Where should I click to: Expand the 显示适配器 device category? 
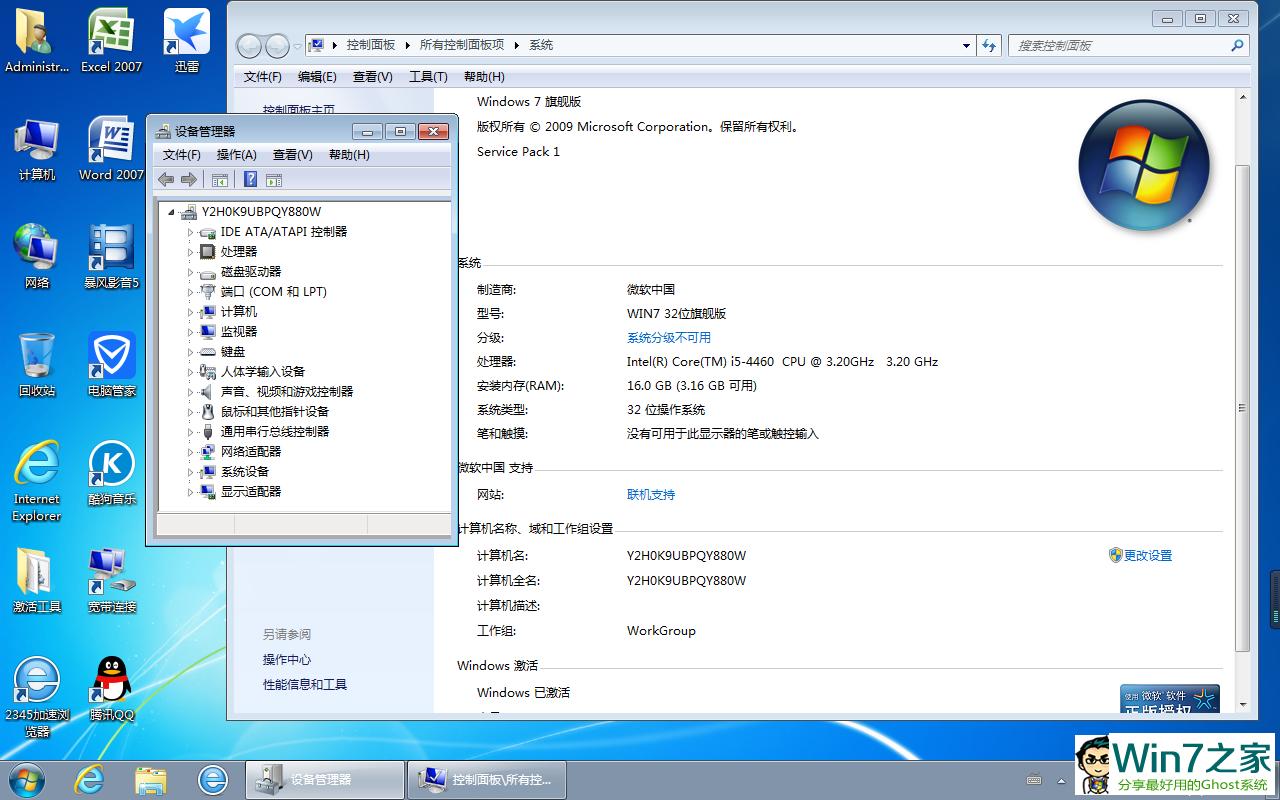(191, 492)
